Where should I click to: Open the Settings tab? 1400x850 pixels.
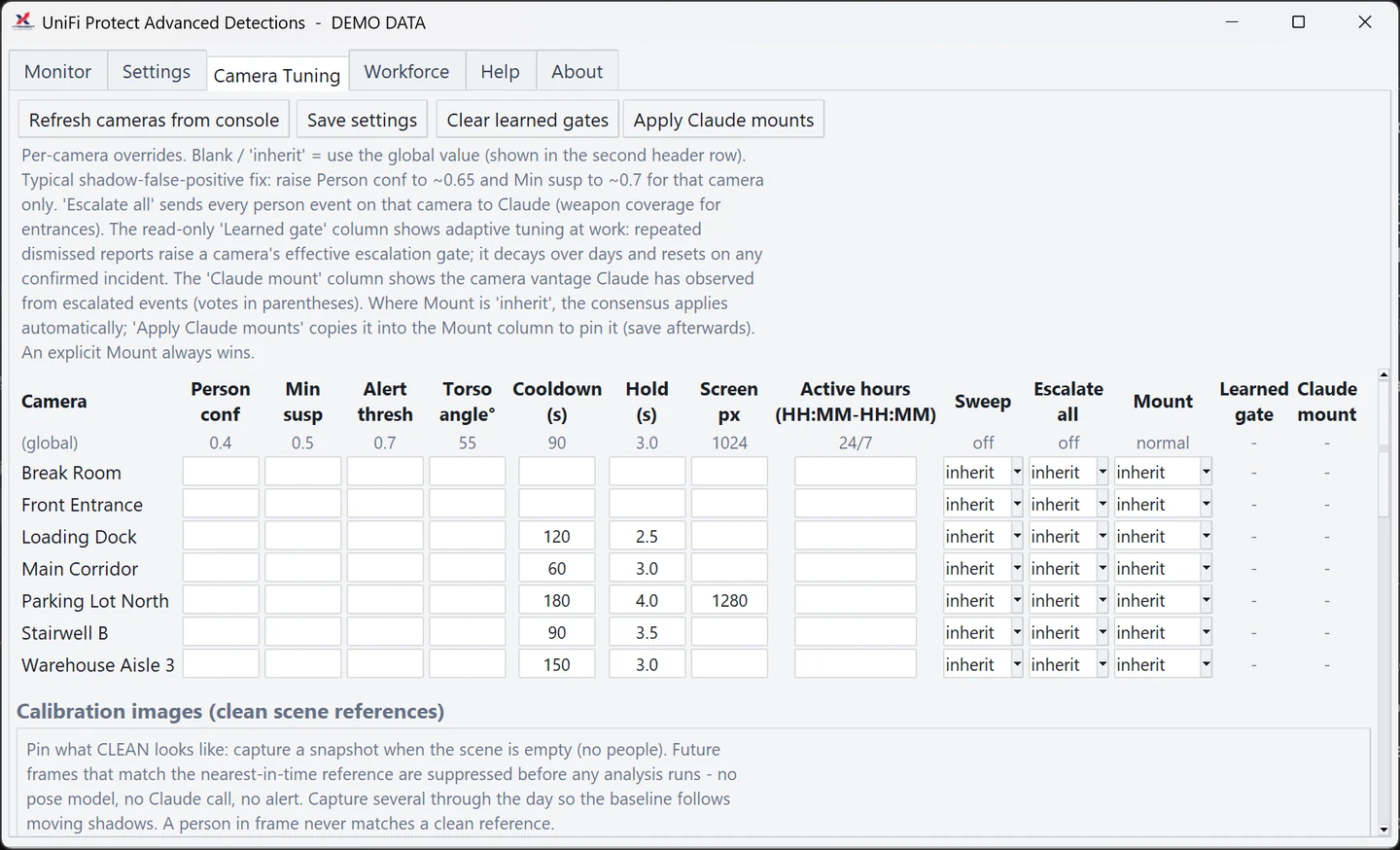(x=157, y=72)
